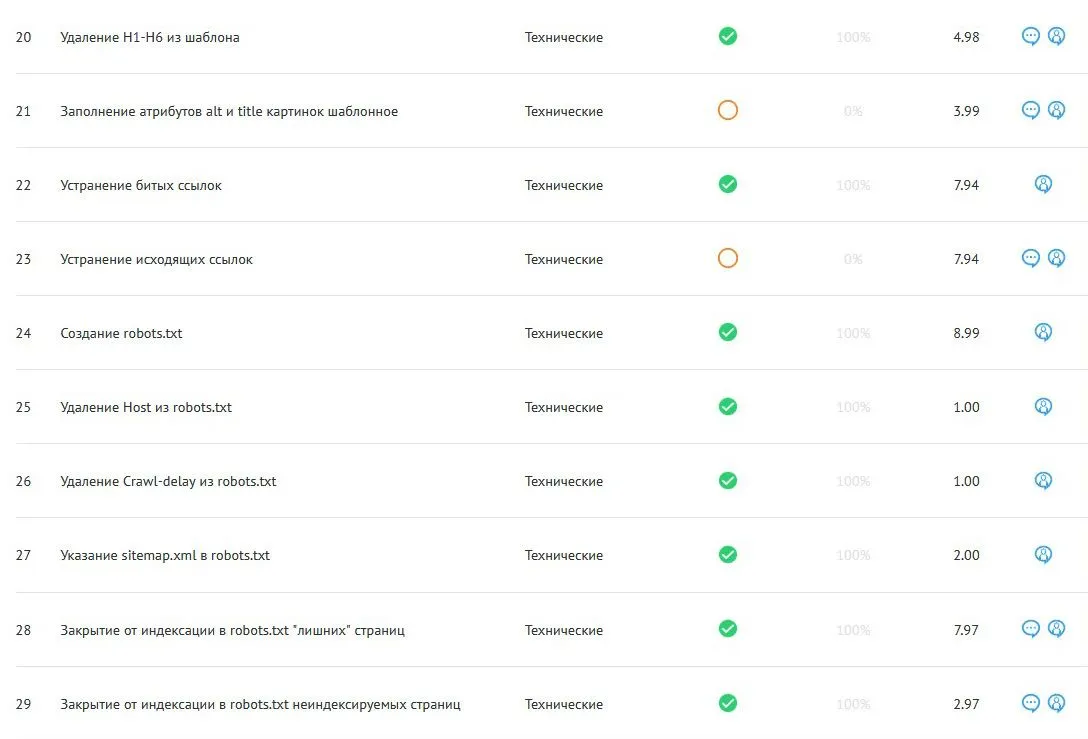
Task: Open comment icon for row 29
Action: [1030, 703]
